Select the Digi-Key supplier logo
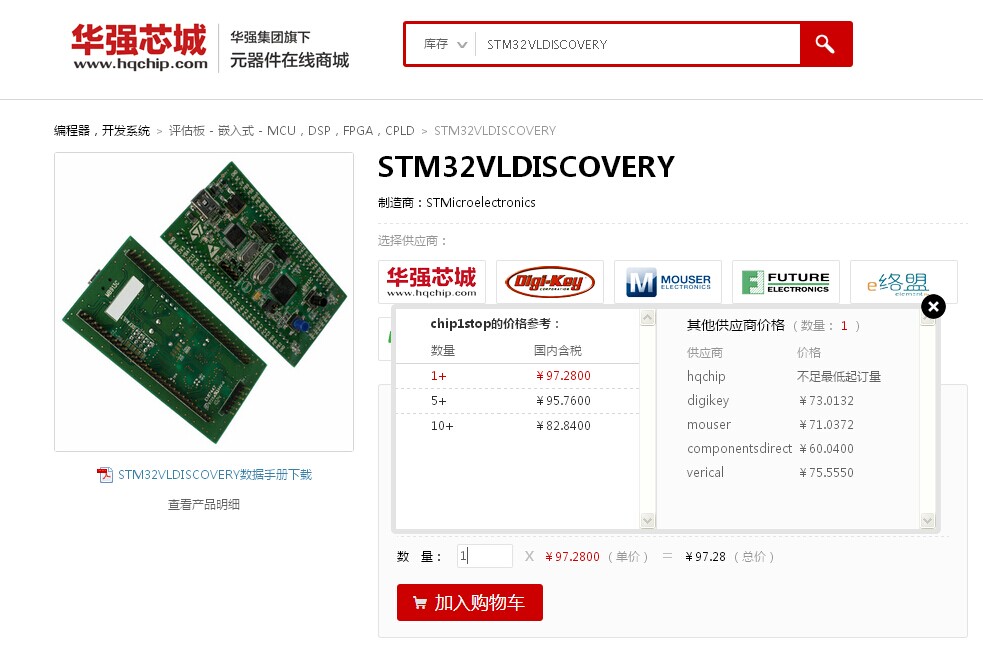 (550, 282)
